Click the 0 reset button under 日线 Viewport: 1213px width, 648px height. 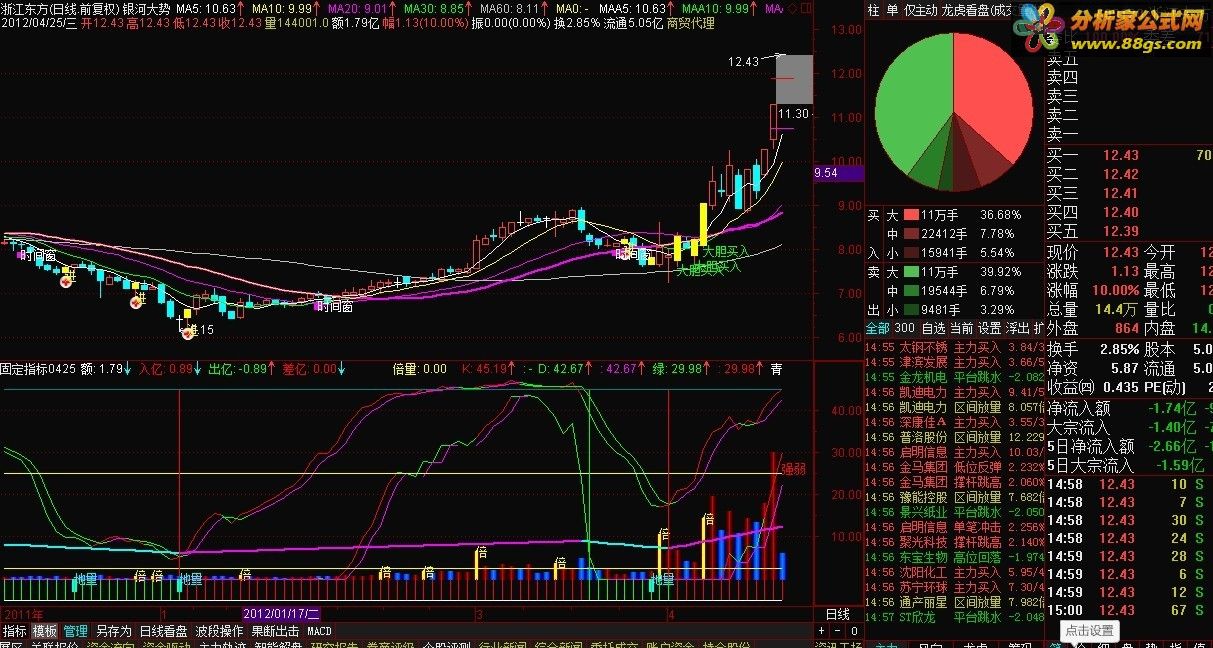click(x=854, y=631)
